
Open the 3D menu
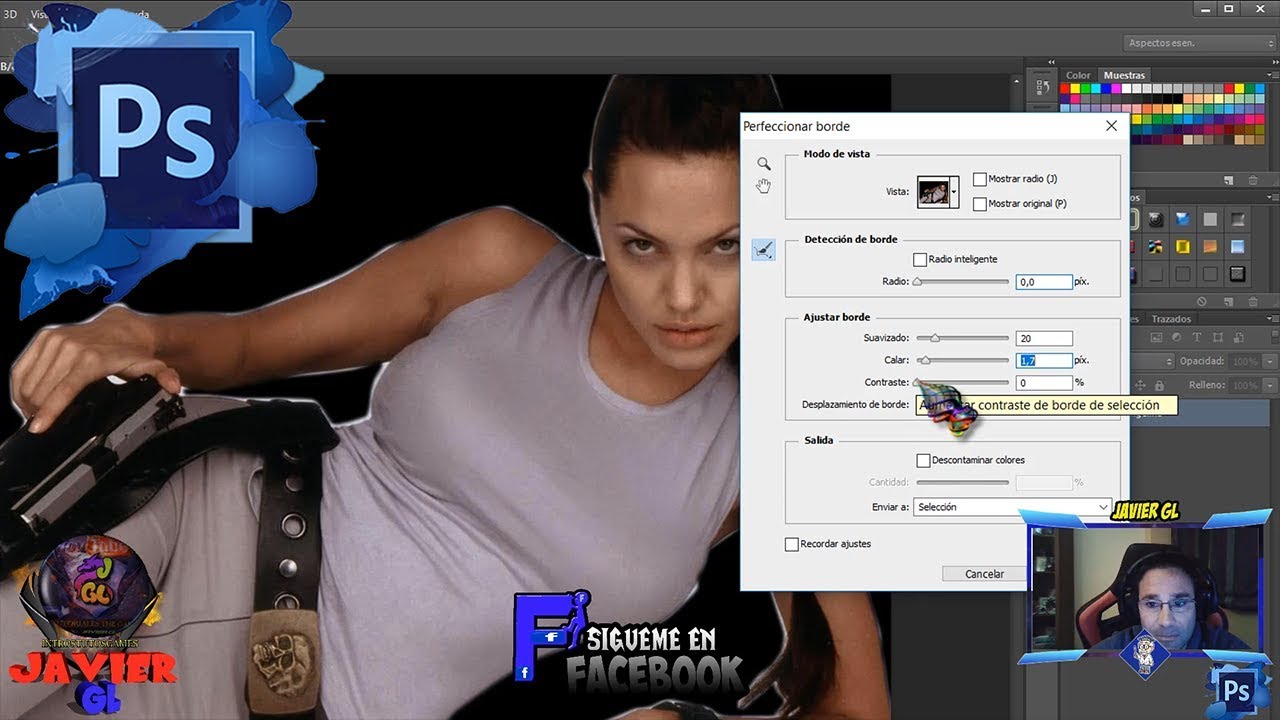tap(10, 15)
